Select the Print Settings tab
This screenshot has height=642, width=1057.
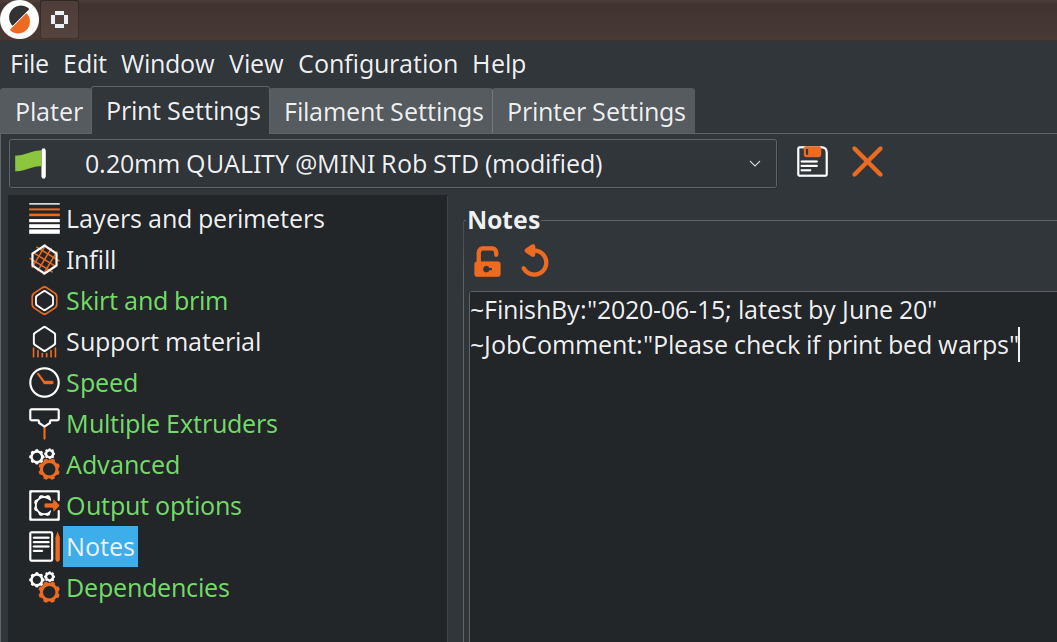tap(183, 111)
